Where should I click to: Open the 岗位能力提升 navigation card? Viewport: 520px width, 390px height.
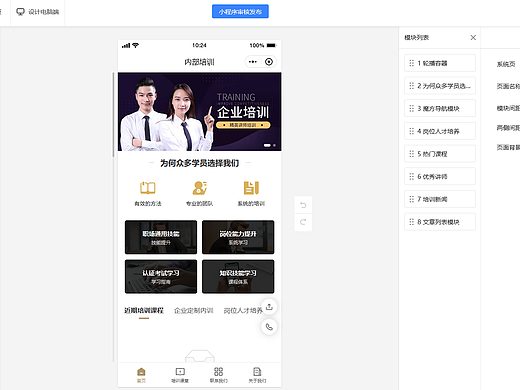(238, 237)
